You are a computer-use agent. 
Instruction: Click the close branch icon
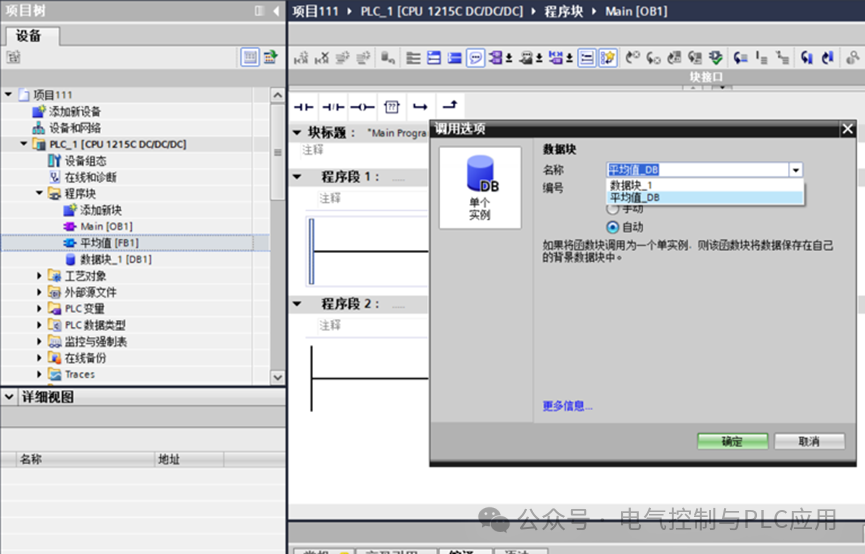pyautogui.click(x=450, y=105)
